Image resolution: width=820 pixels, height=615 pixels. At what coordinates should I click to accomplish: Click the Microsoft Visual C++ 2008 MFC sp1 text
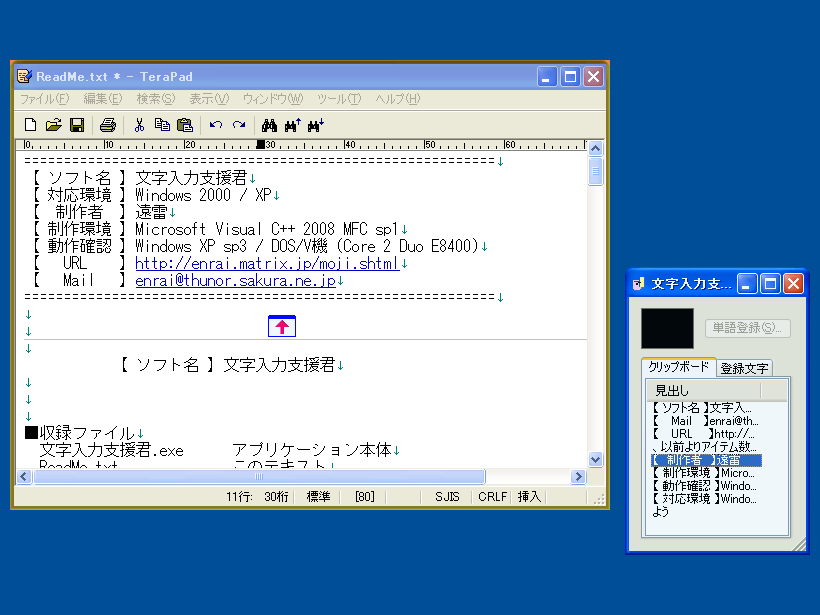tap(267, 229)
